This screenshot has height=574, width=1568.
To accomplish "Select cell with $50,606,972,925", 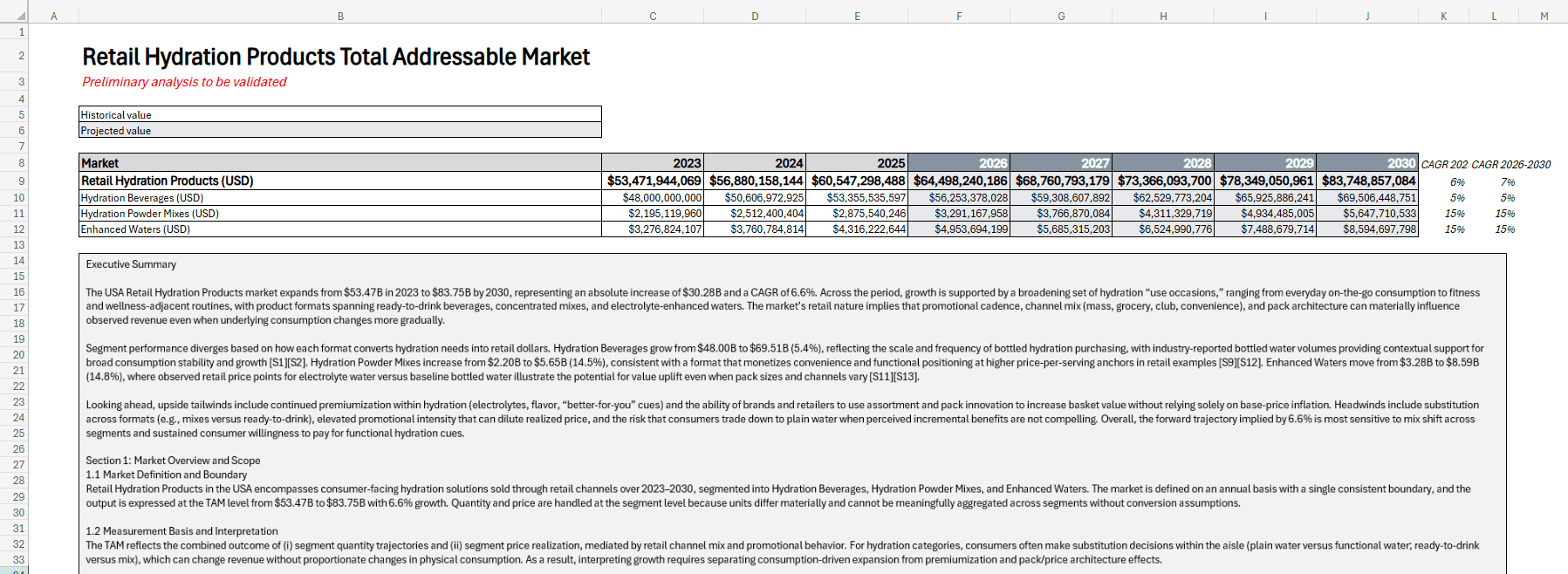I will point(755,198).
